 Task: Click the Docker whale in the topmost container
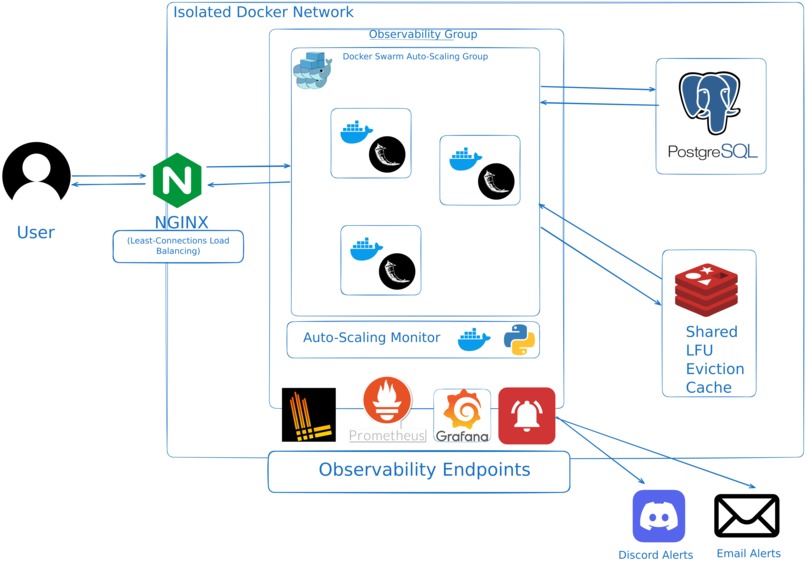pyautogui.click(x=356, y=132)
